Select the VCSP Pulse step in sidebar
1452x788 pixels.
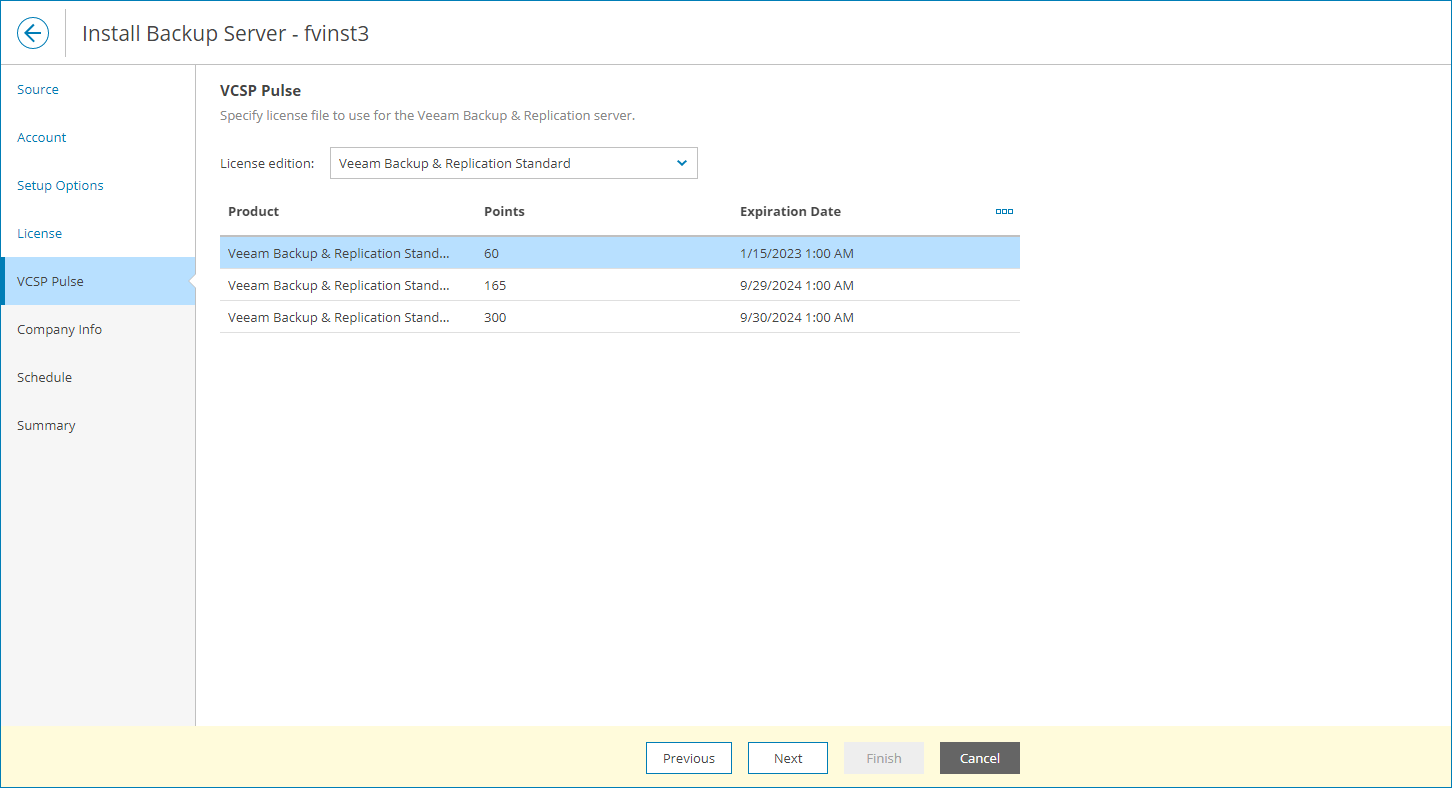[50, 281]
